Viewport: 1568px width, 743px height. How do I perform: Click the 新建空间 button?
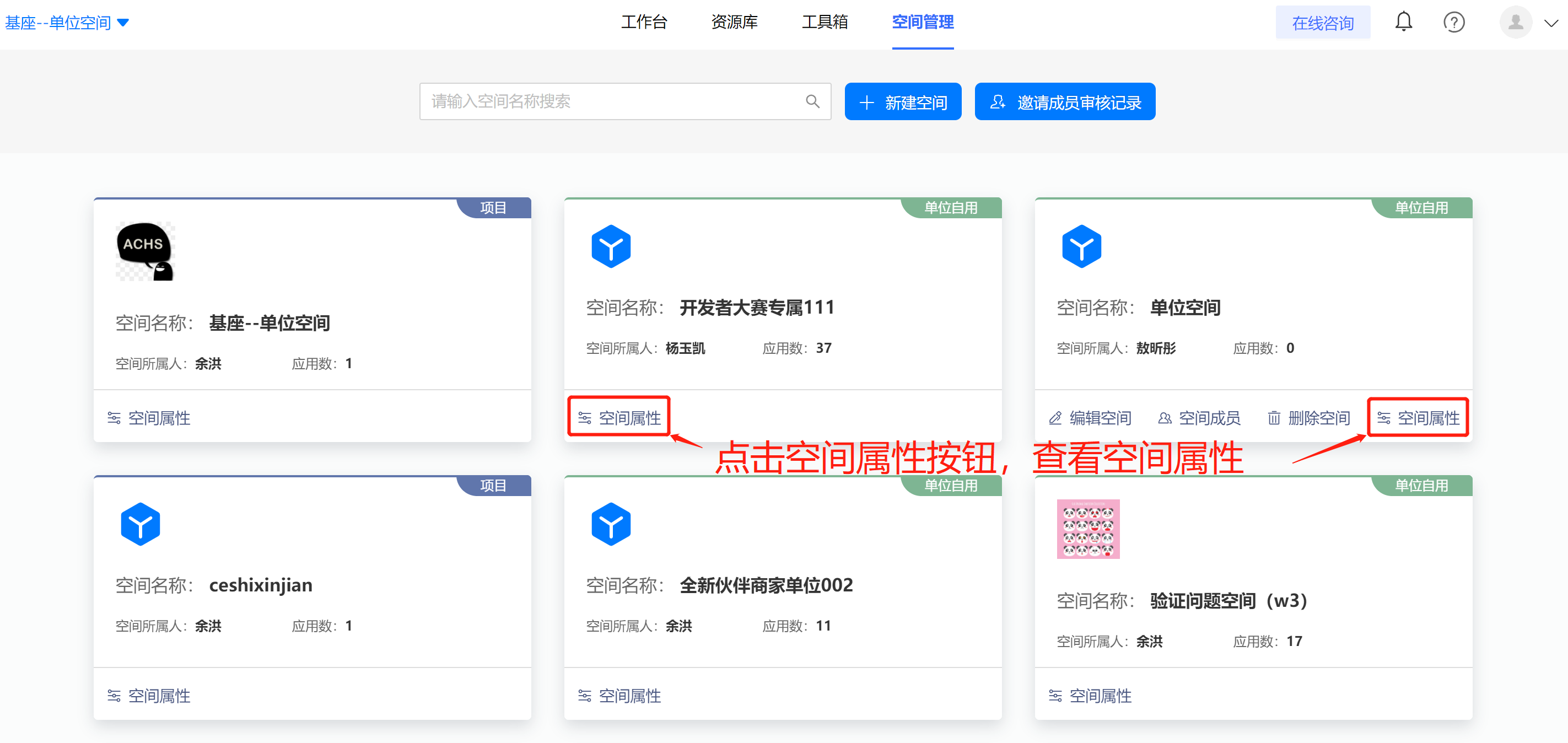click(x=902, y=101)
